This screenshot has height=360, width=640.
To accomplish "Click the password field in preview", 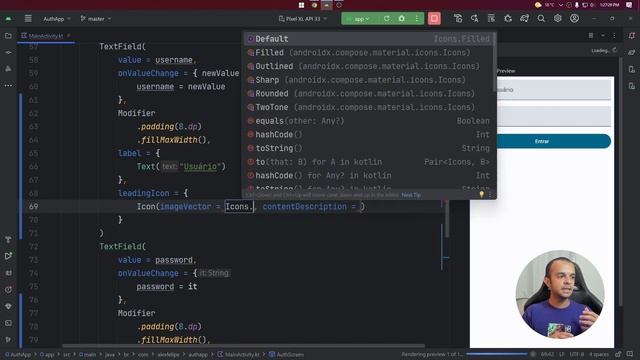I will [553, 116].
